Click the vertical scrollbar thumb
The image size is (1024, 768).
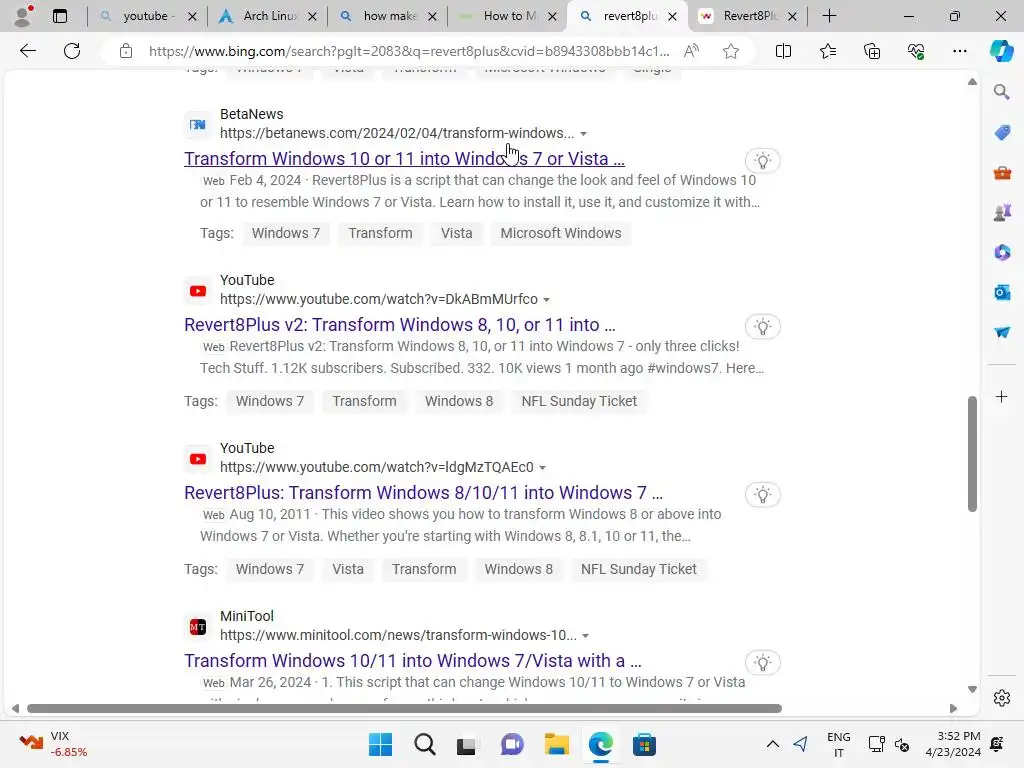tap(972, 453)
